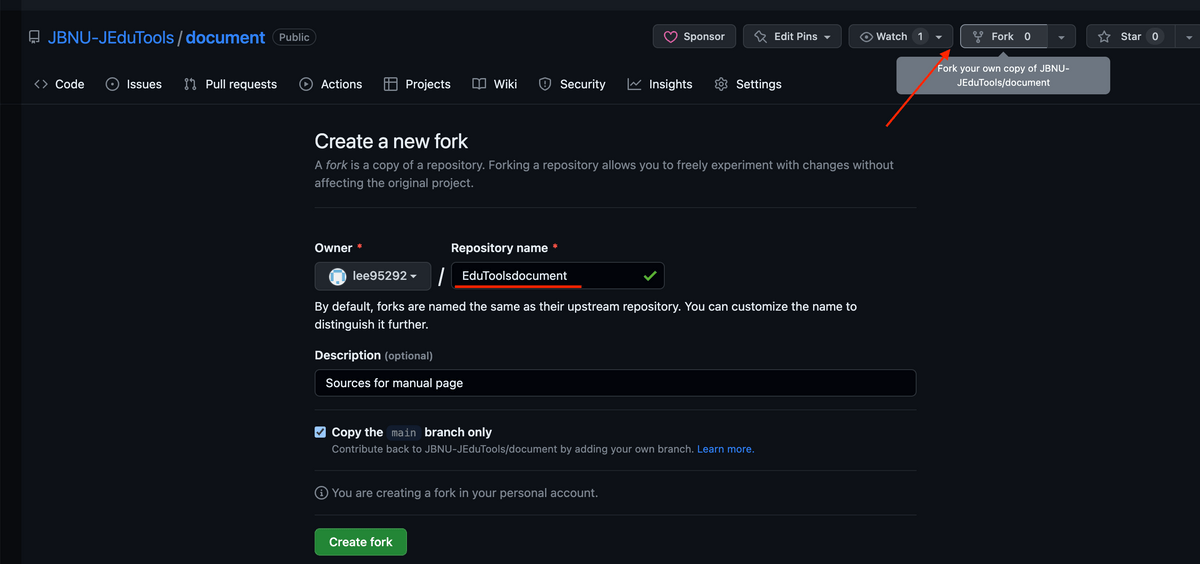Click the Description text field
Screen dimensions: 1200x564
pyautogui.click(x=615, y=383)
